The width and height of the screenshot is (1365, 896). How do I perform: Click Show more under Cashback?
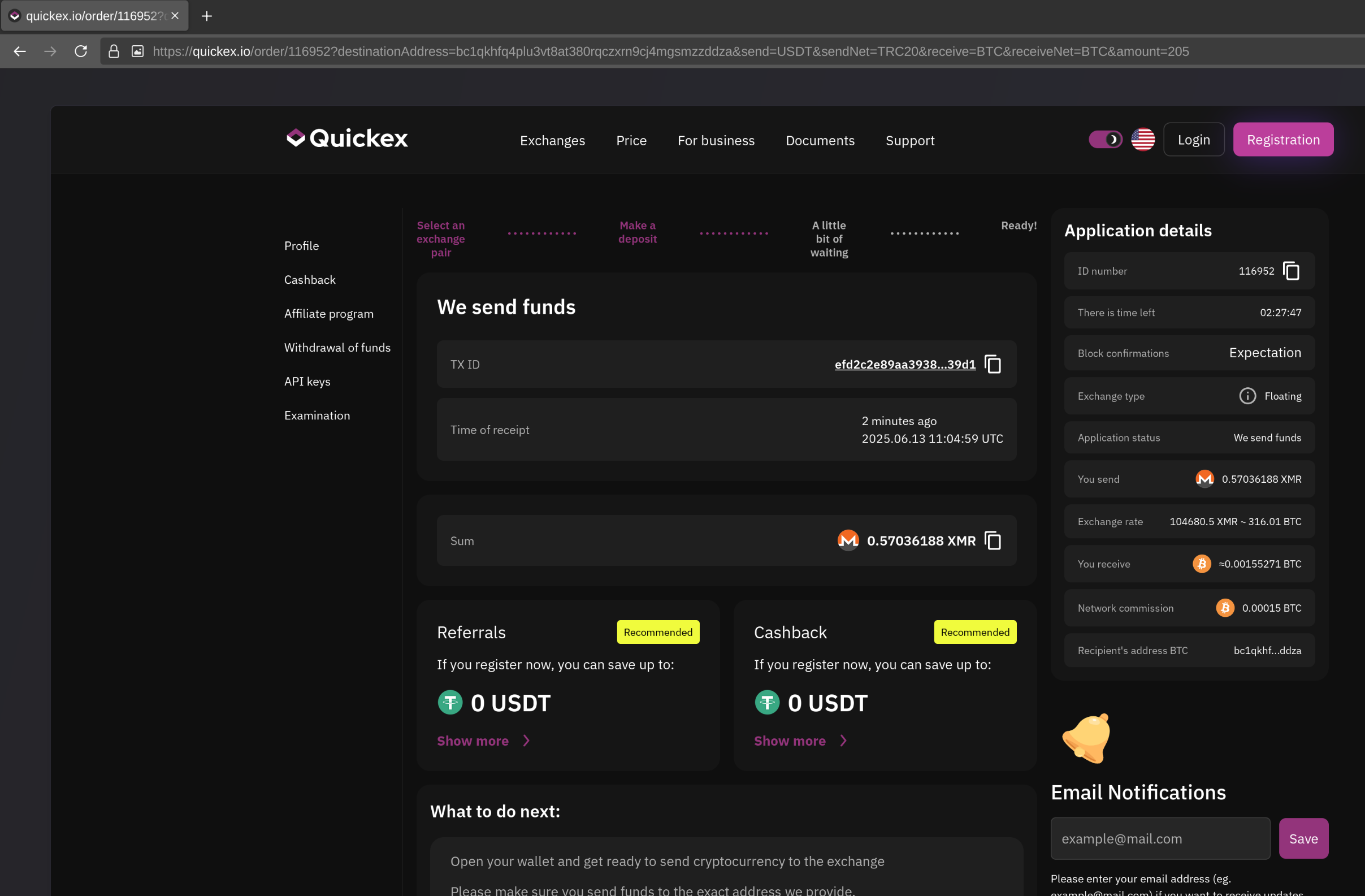[x=789, y=741]
